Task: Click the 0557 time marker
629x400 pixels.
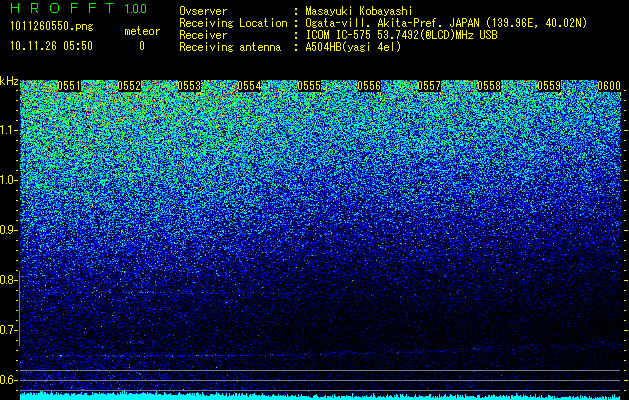Action: tap(429, 86)
